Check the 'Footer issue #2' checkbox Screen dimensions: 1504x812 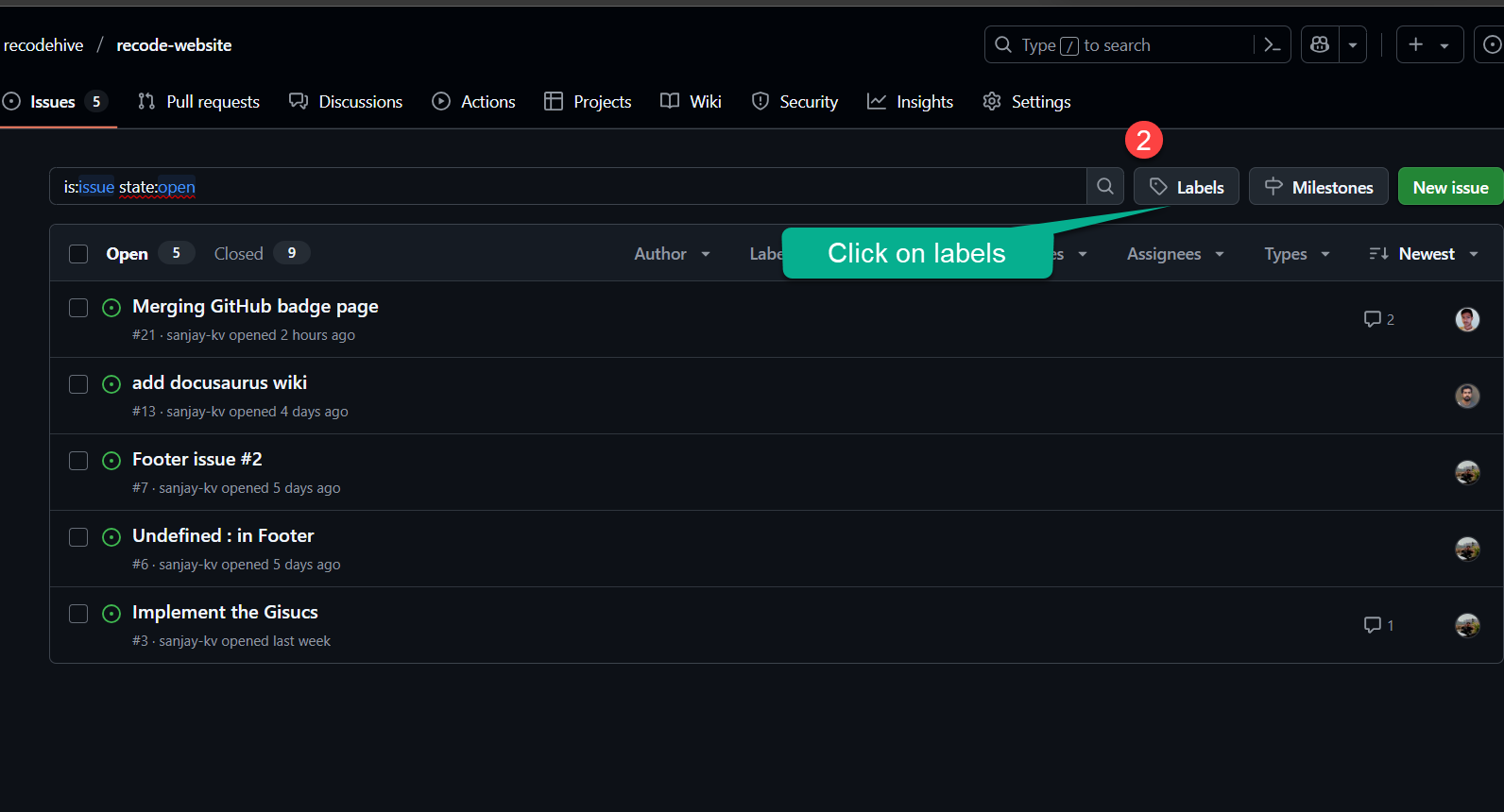pyautogui.click(x=78, y=461)
